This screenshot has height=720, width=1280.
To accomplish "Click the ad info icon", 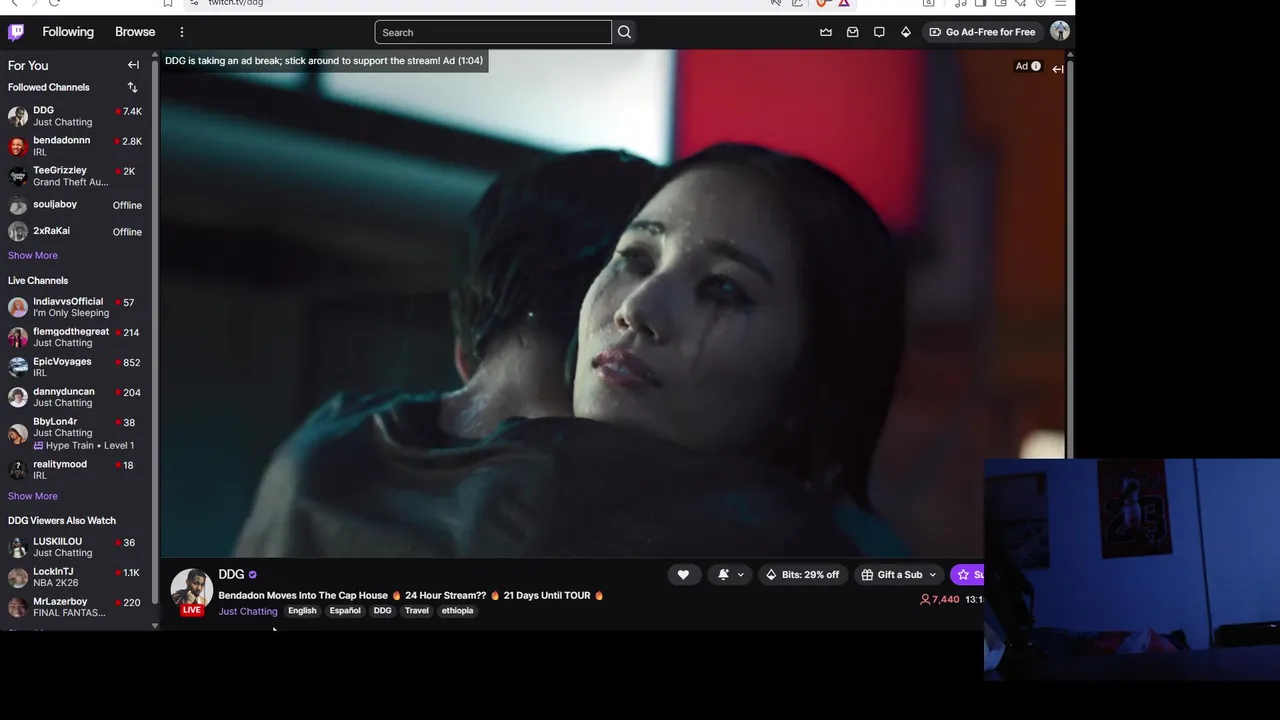I will click(1035, 67).
